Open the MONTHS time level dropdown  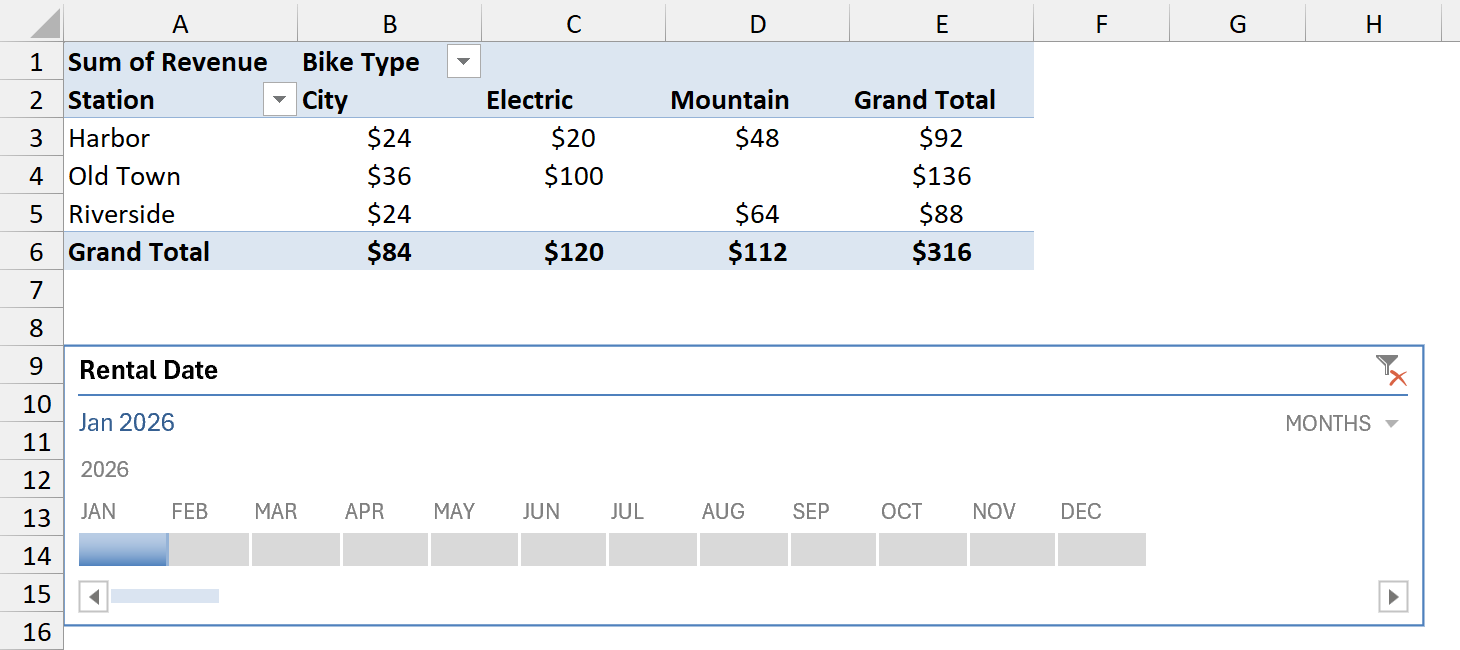1341,423
